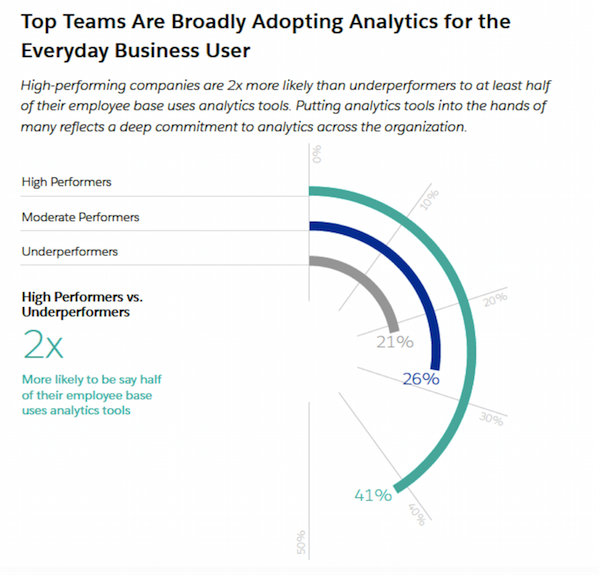This screenshot has height=575, width=600.
Task: Click the 50% axis label
Action: tap(302, 543)
